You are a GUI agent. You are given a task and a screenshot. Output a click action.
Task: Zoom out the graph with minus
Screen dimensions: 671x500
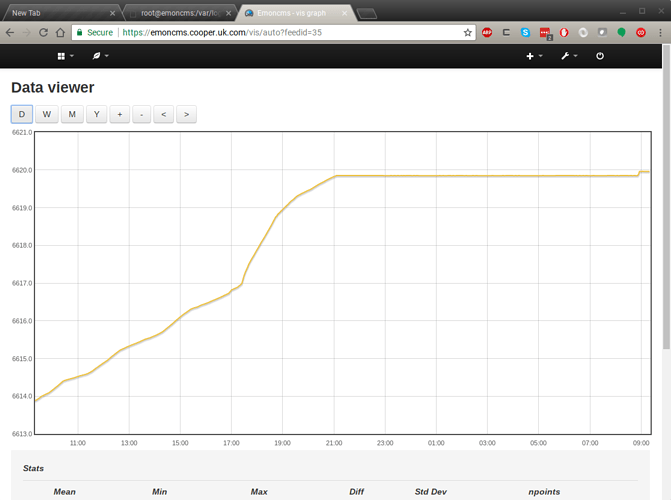click(142, 114)
